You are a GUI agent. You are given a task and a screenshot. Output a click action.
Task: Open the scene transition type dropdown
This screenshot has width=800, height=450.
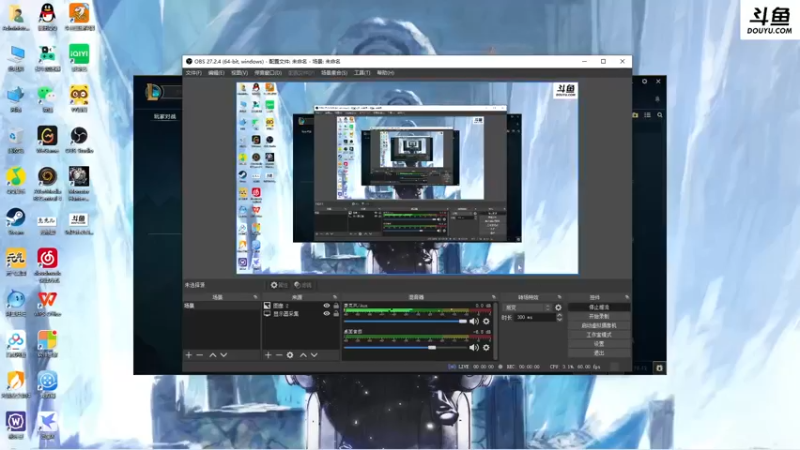click(x=527, y=308)
